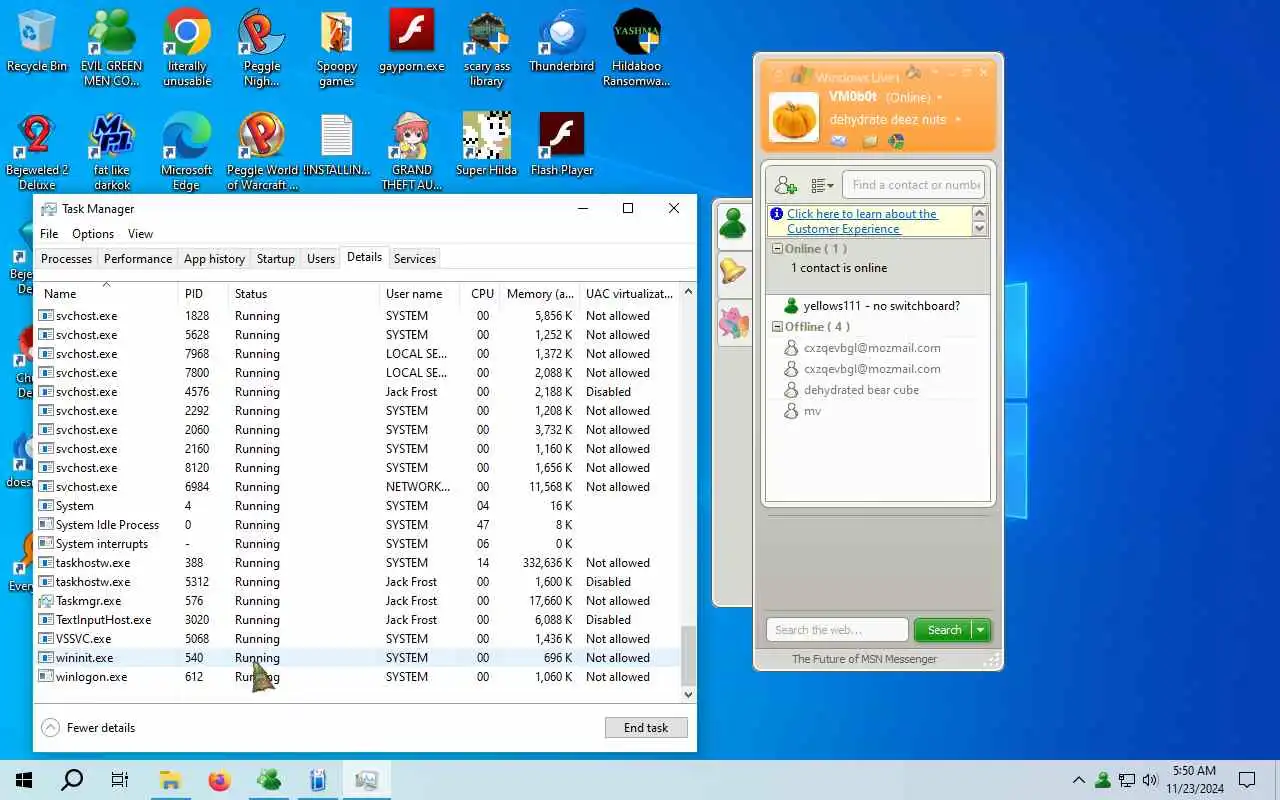Sort by the Memory column header
The image size is (1280, 800).
[x=540, y=294]
